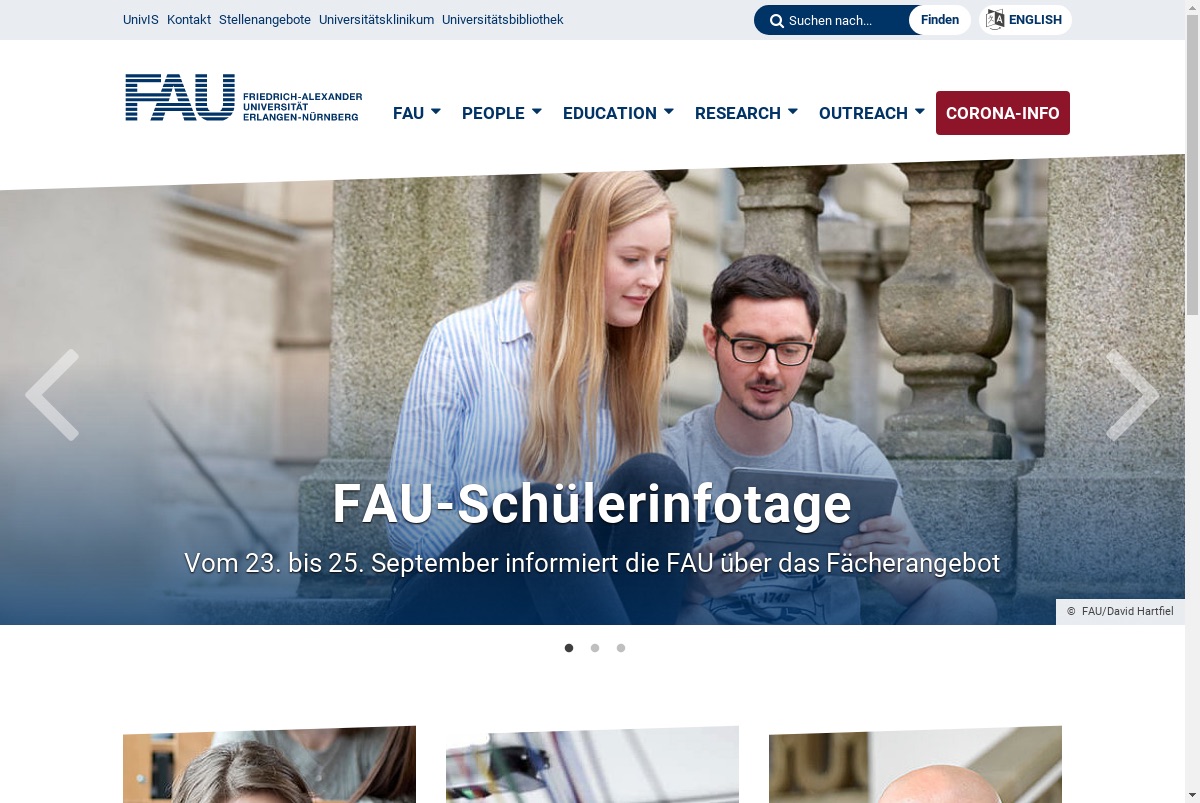Click the search magnifier icon
The height and width of the screenshot is (803, 1200).
click(x=777, y=21)
